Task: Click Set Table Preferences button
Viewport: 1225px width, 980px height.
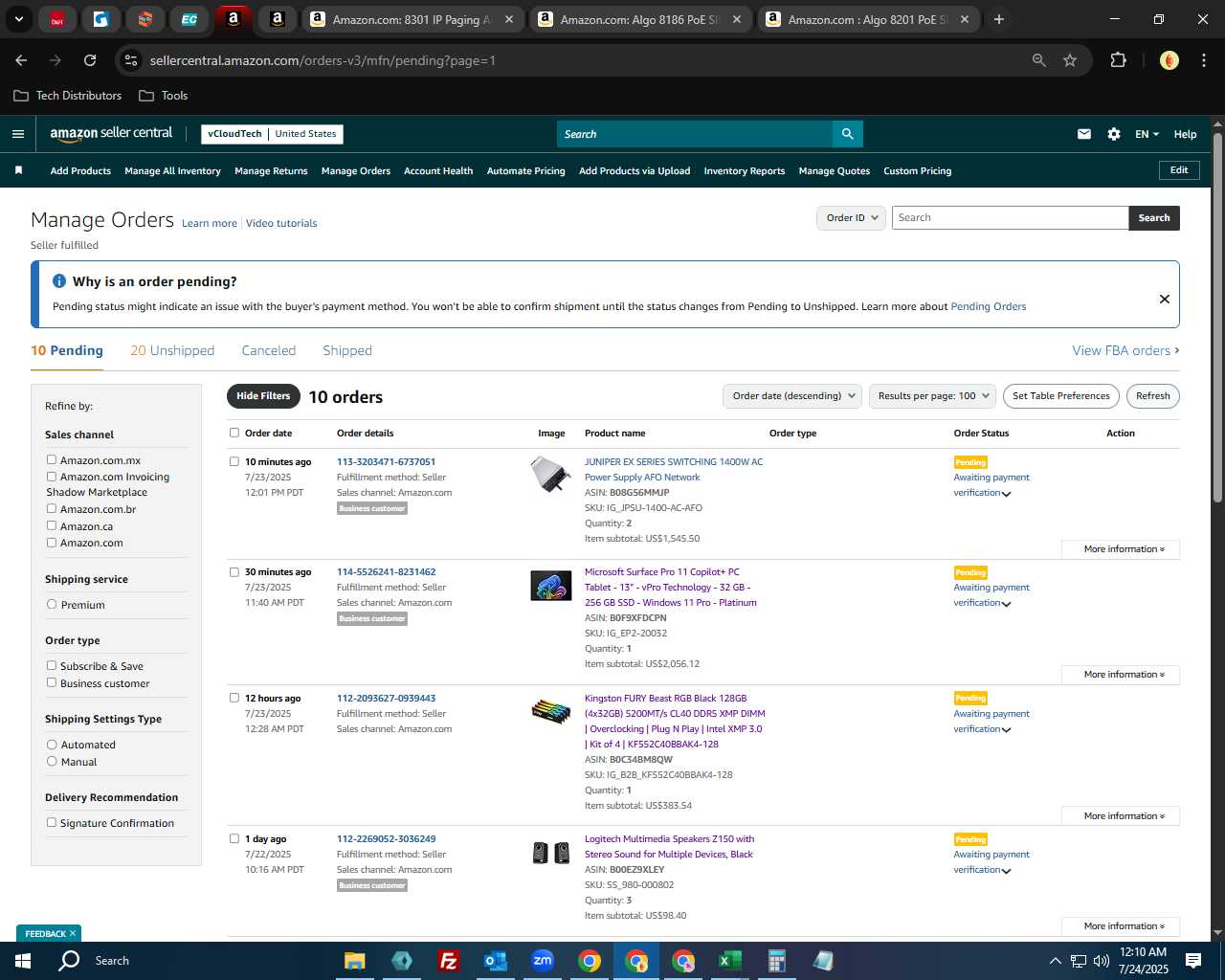Action: pos(1060,396)
